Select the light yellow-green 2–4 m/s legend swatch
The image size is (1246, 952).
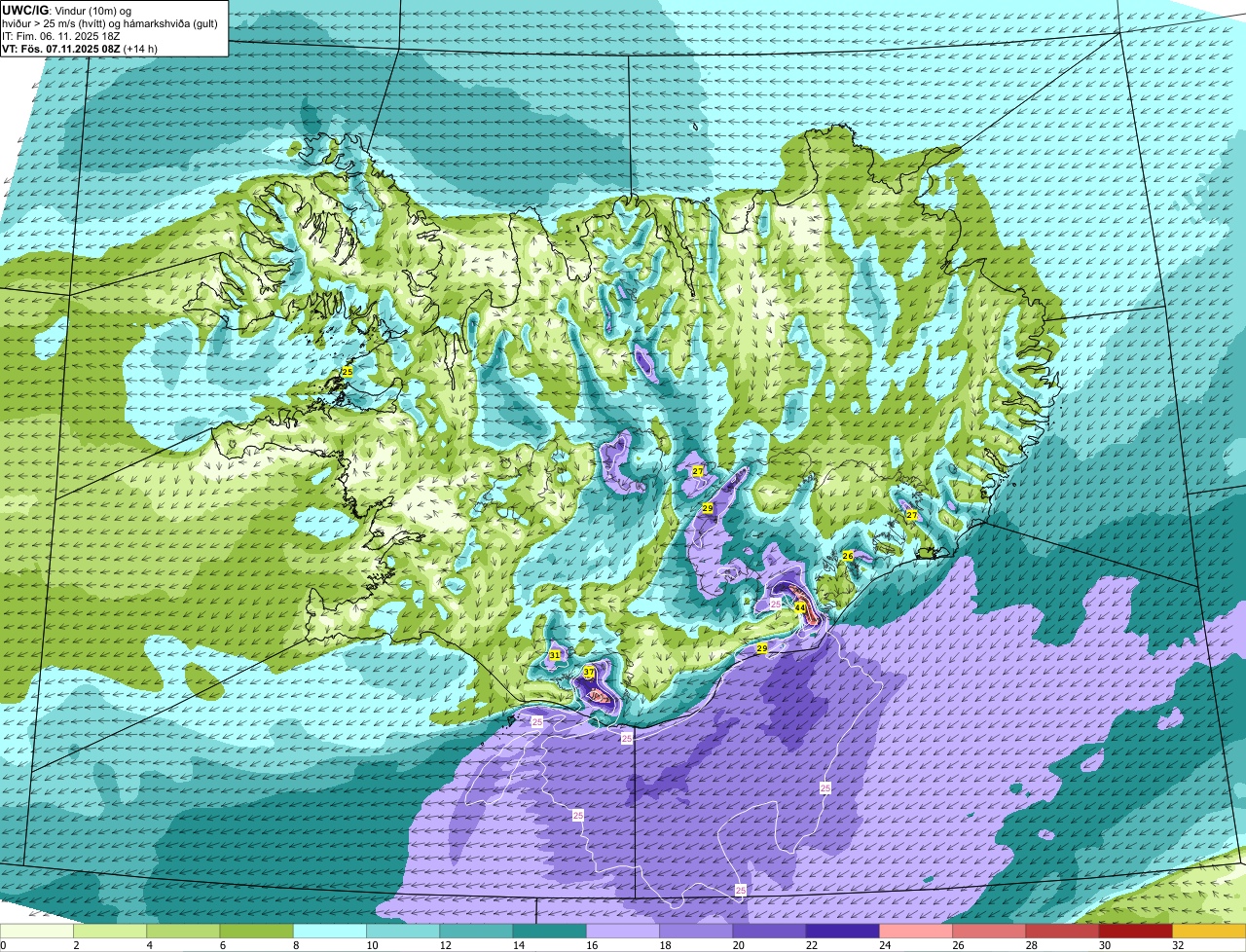[x=110, y=932]
